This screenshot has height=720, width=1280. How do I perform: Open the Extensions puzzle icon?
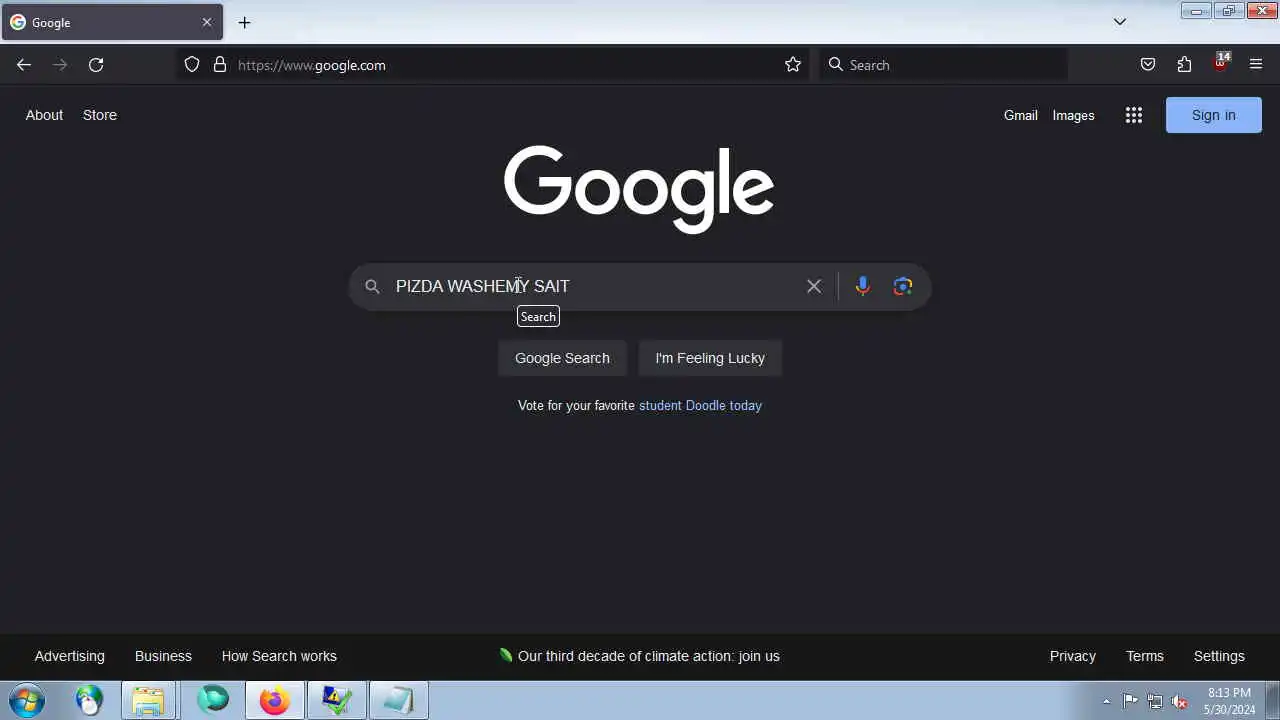tap(1184, 65)
